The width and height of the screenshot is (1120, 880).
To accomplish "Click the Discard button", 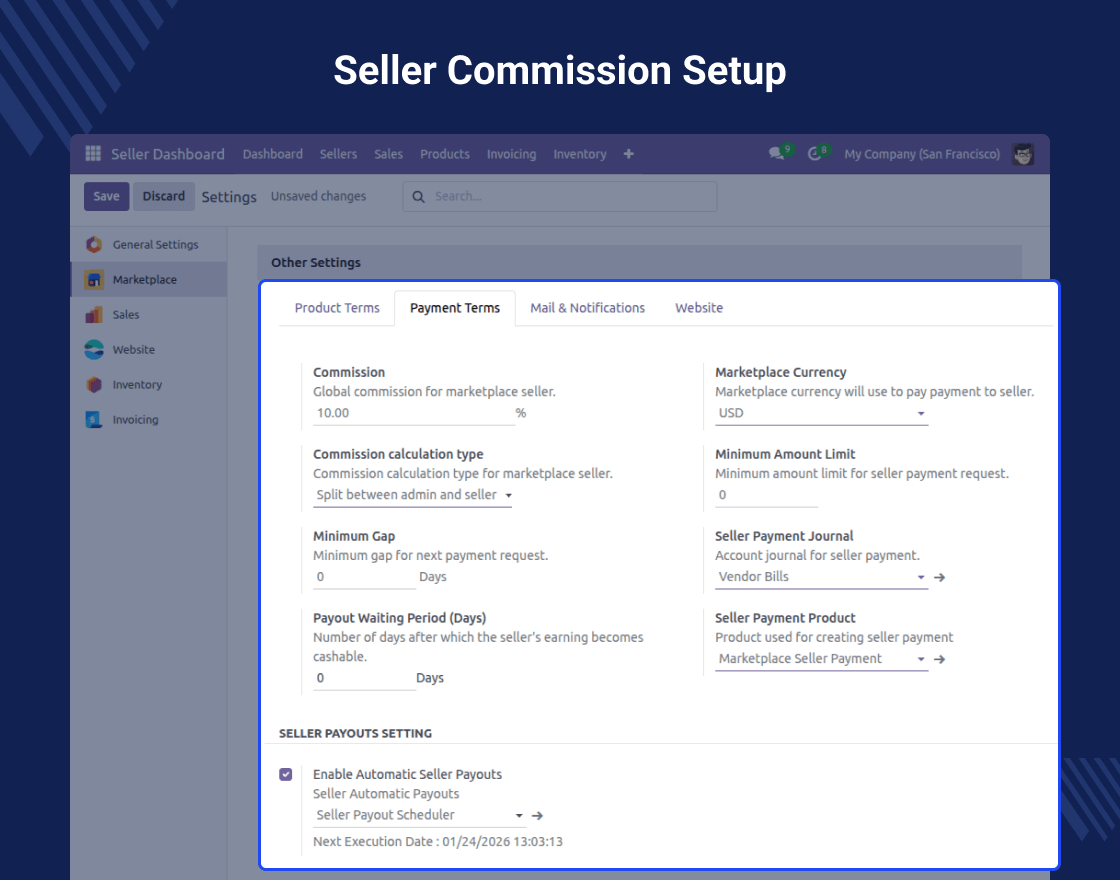I will (x=164, y=196).
